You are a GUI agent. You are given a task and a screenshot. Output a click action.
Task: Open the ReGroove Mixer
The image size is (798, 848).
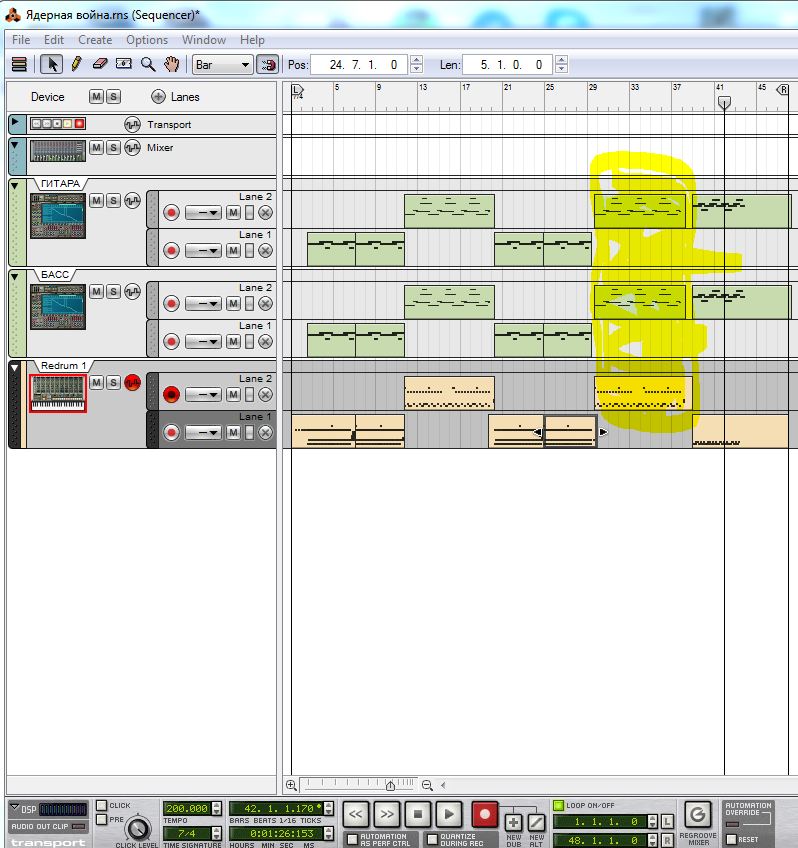pos(699,814)
